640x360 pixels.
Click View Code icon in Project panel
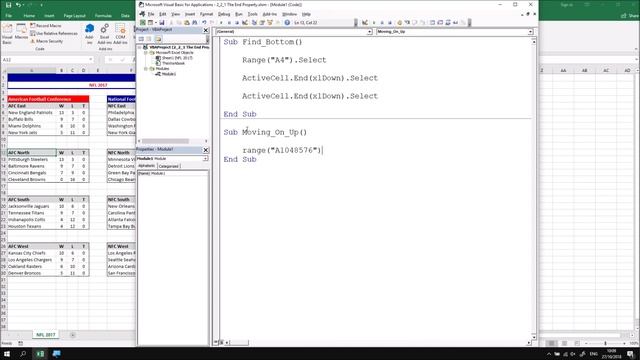click(141, 39)
